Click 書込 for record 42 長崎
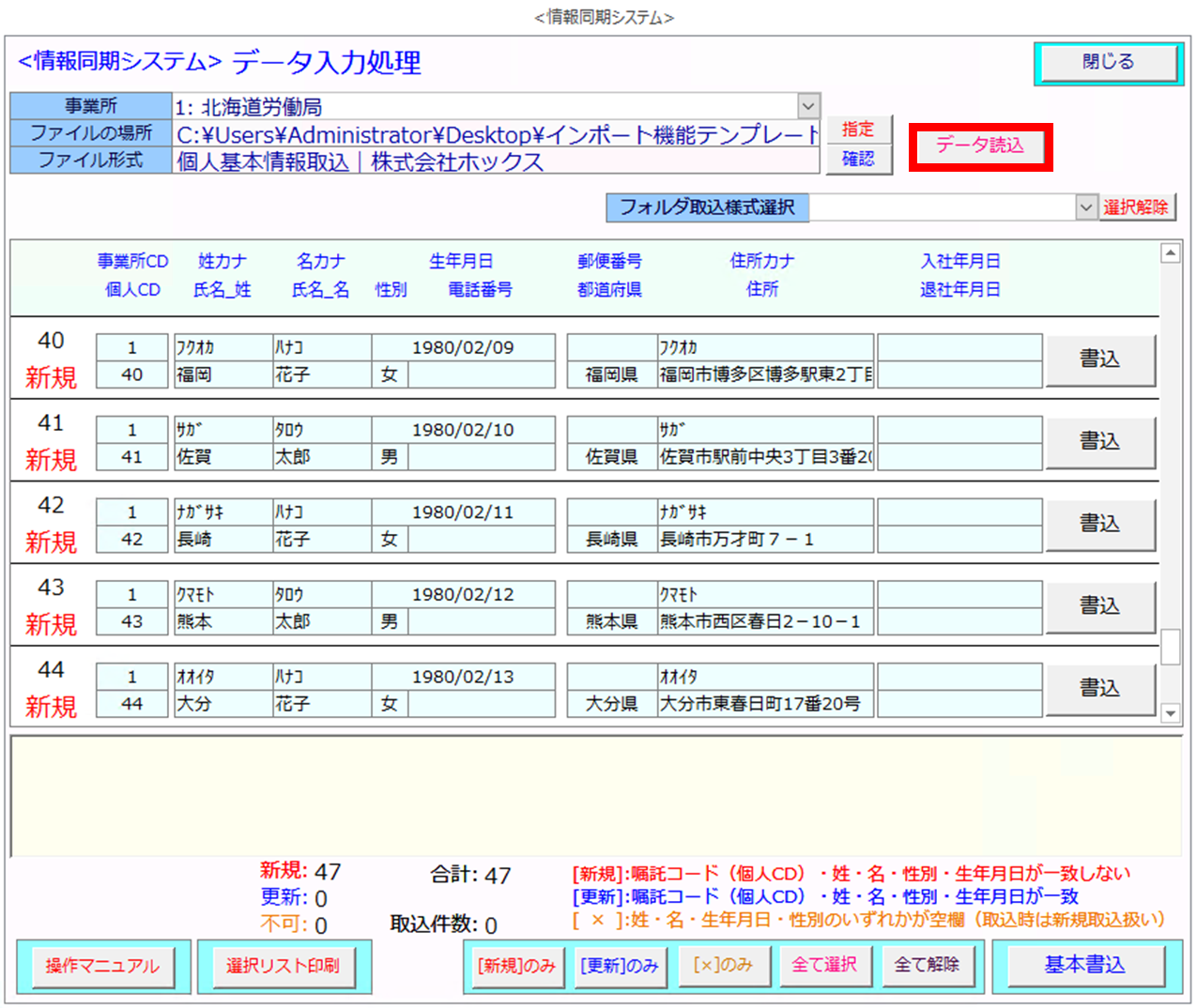 point(1099,524)
